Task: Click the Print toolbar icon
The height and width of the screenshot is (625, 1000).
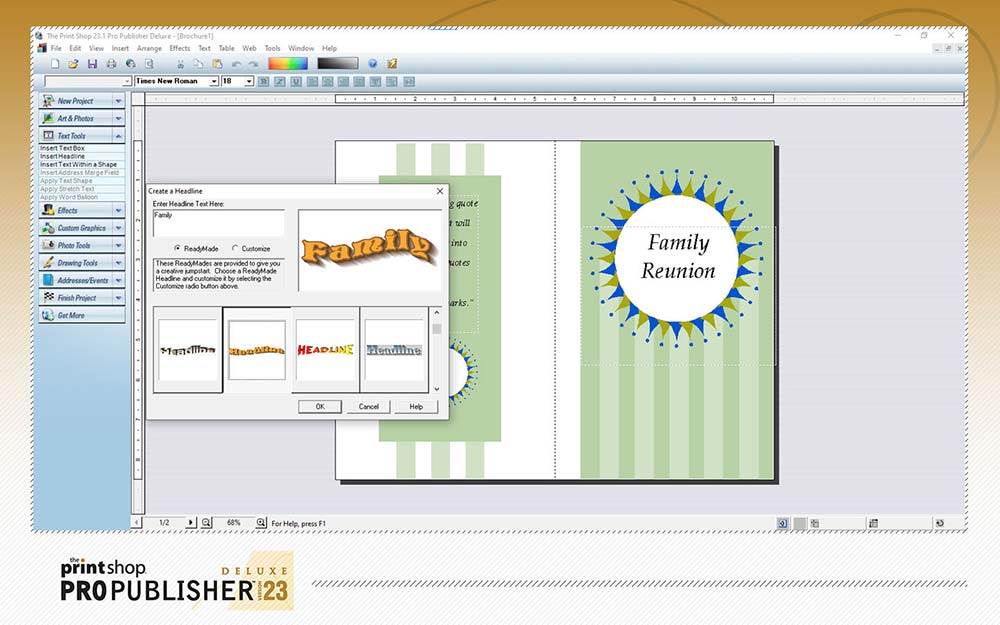Action: click(x=112, y=64)
